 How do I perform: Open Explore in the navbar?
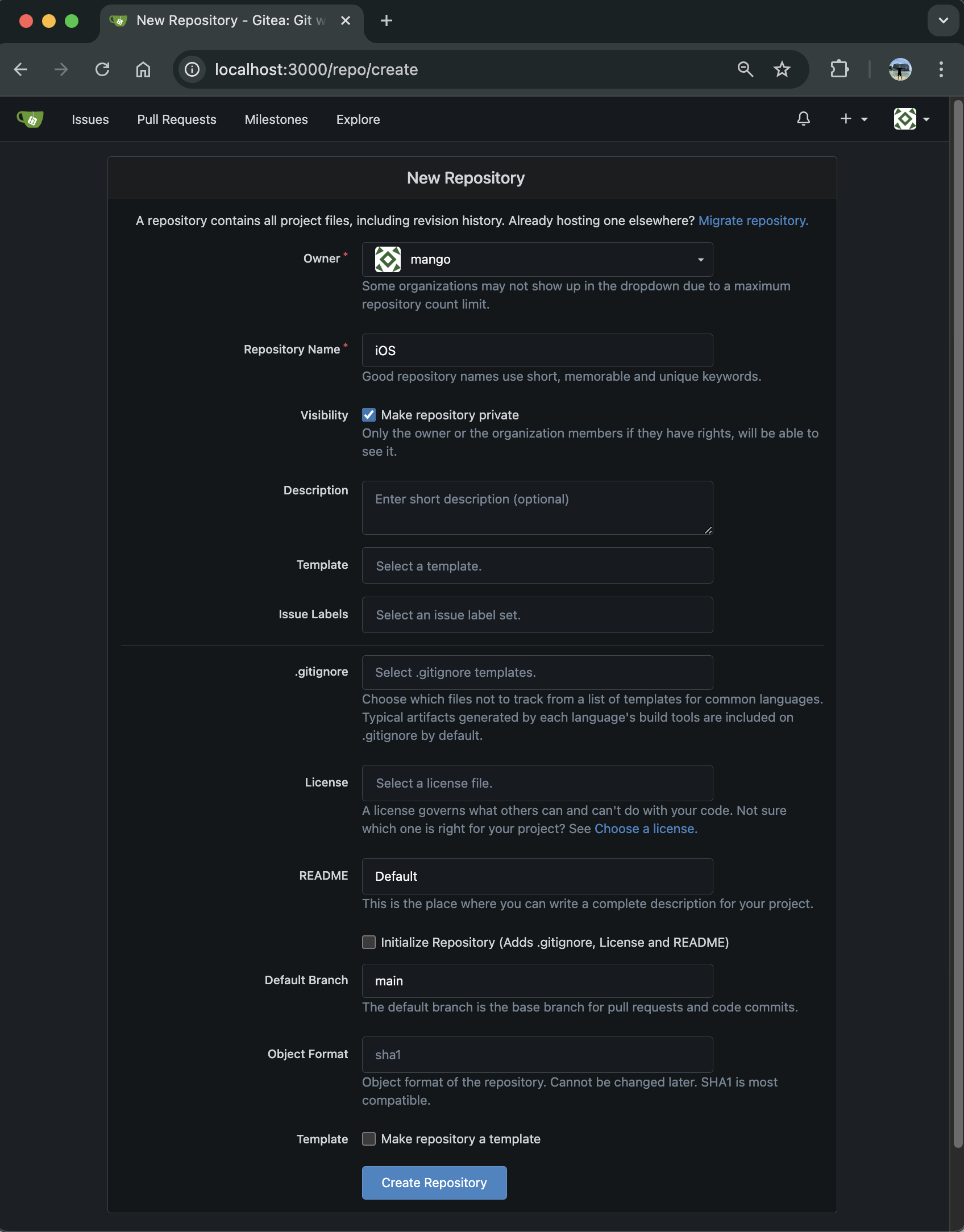358,119
